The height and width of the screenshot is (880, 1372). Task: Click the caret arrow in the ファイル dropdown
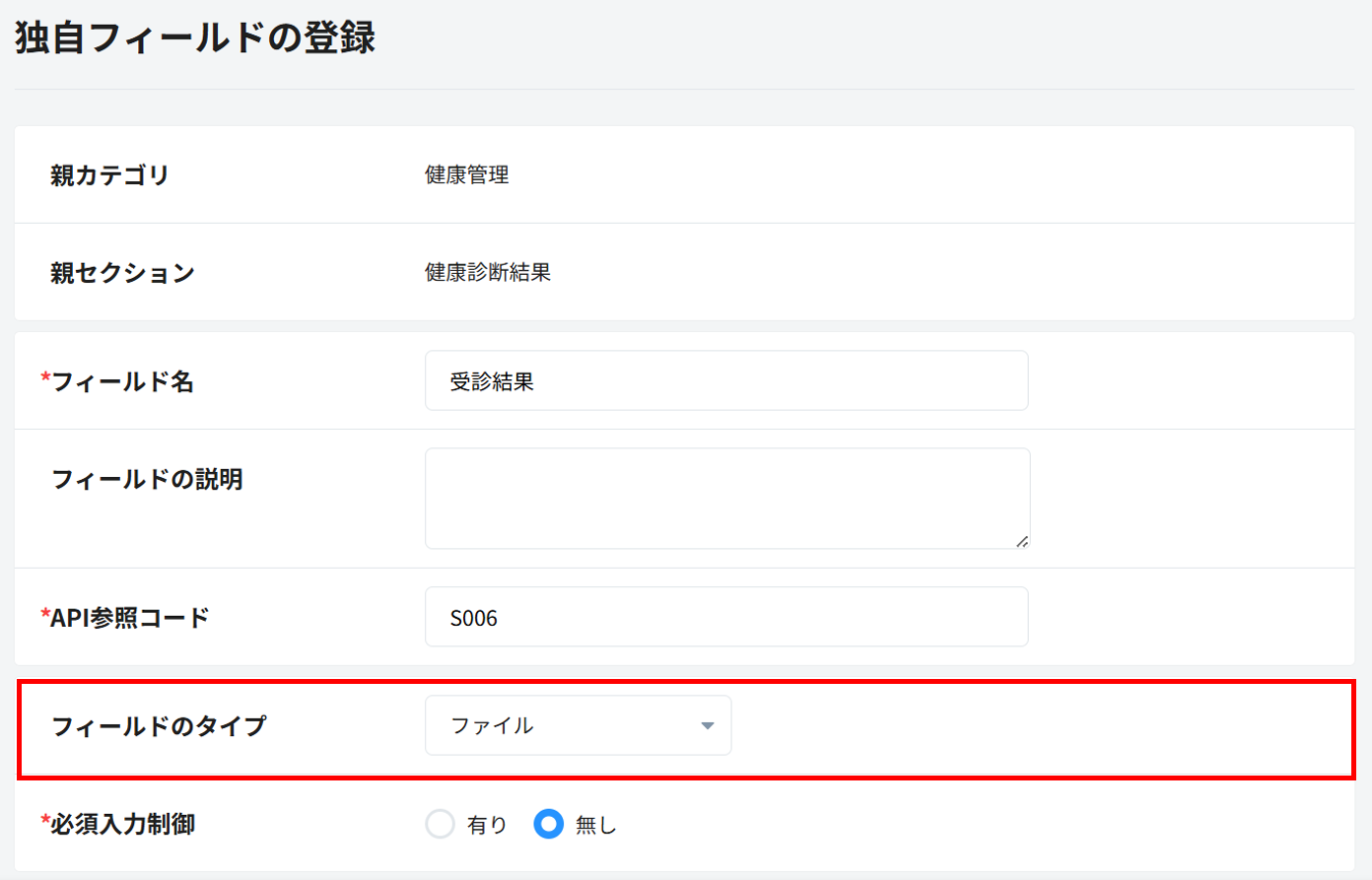tap(707, 726)
